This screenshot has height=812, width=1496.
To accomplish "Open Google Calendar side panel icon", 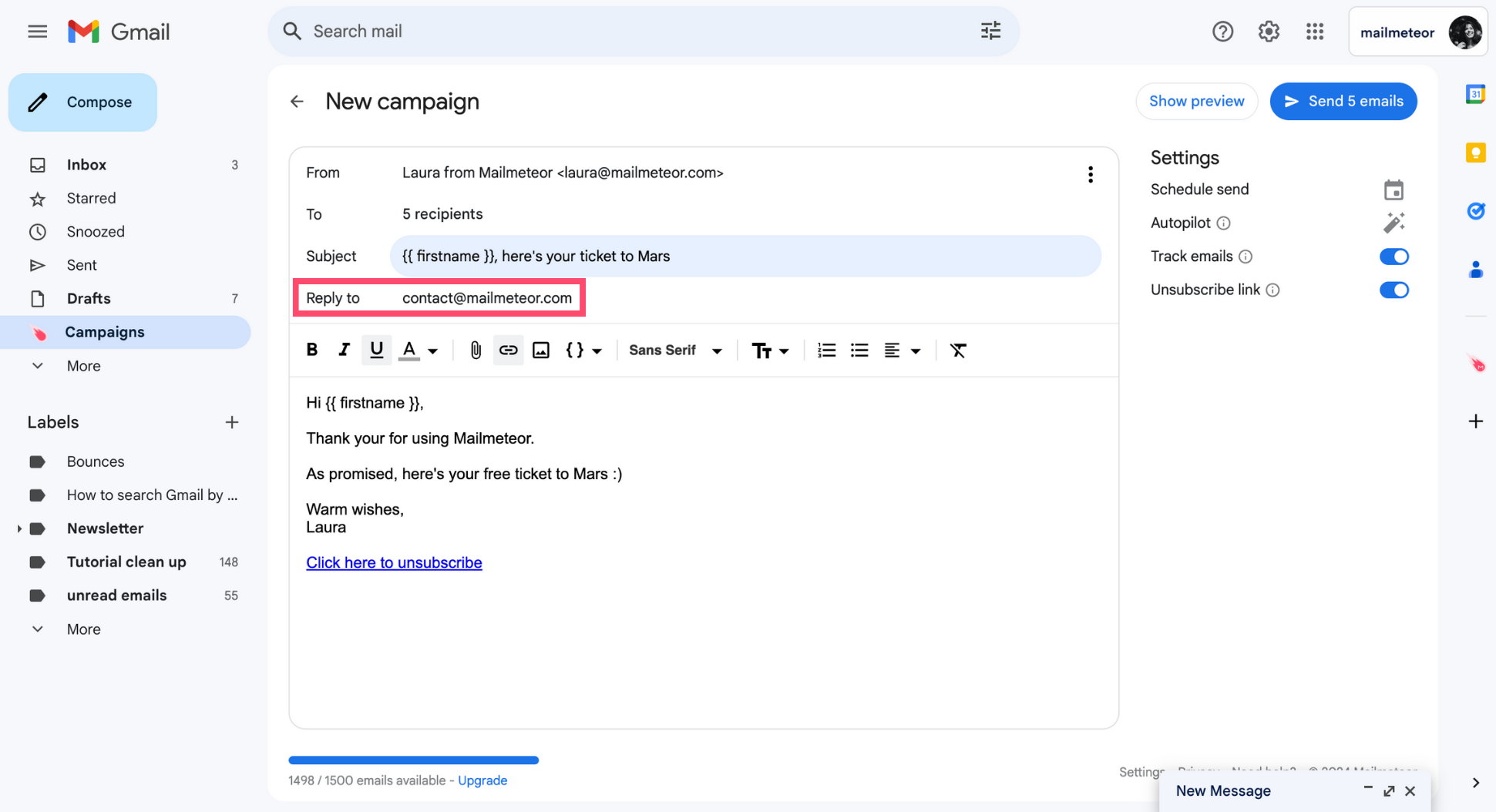I will [x=1475, y=94].
